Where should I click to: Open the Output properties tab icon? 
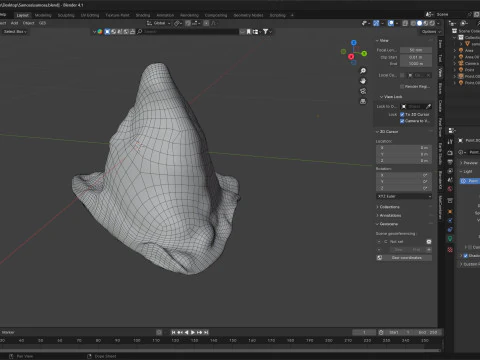point(450,162)
